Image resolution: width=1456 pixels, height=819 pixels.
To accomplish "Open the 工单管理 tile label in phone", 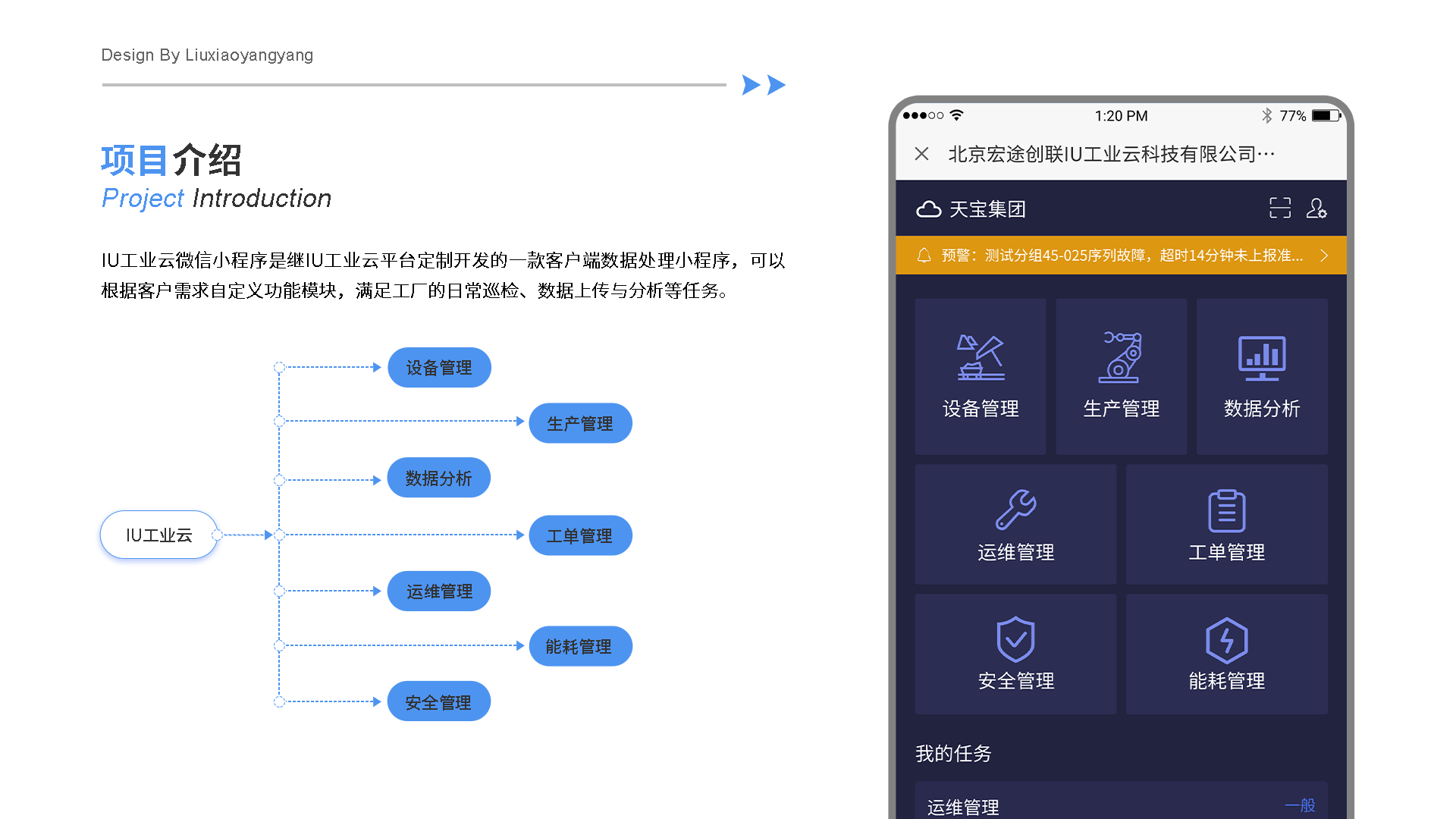I will click(1227, 552).
